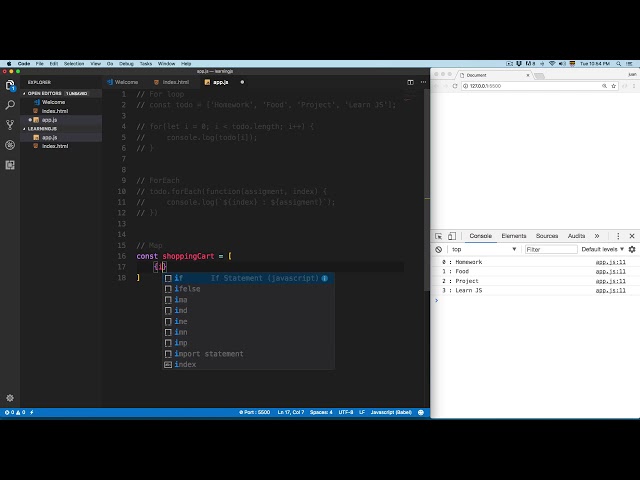The height and width of the screenshot is (480, 640).
Task: Clear the console with the ban icon
Action: point(438,249)
